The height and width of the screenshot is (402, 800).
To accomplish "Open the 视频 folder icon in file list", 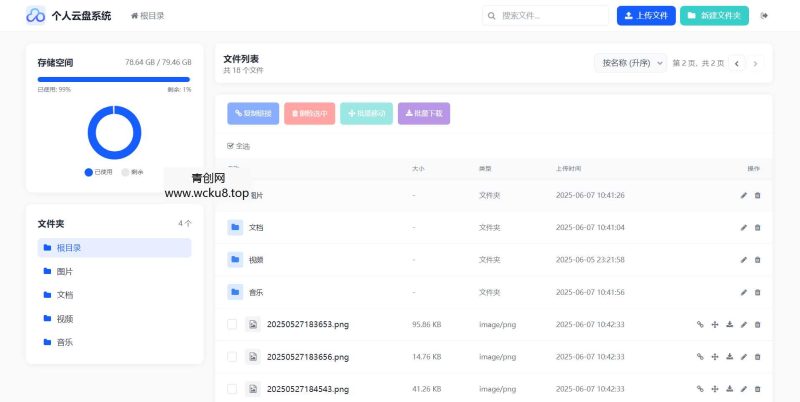I will [x=235, y=260].
